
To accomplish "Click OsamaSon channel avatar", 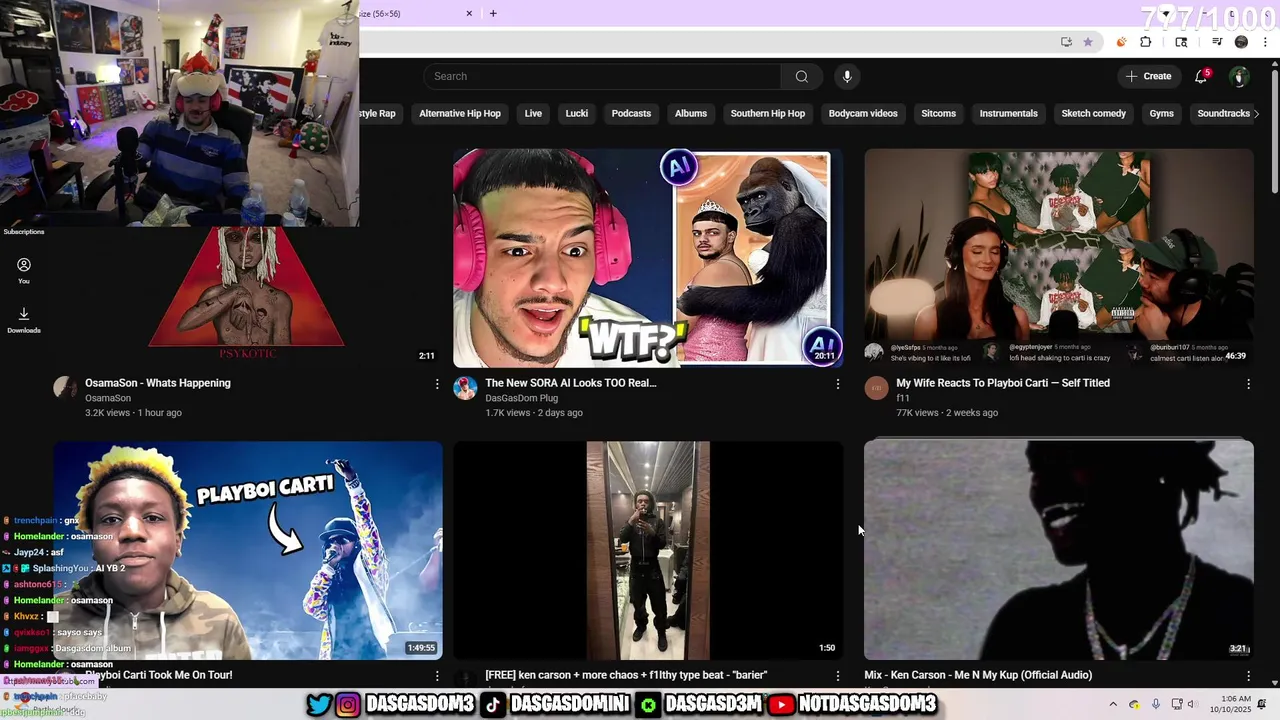I will click(65, 388).
